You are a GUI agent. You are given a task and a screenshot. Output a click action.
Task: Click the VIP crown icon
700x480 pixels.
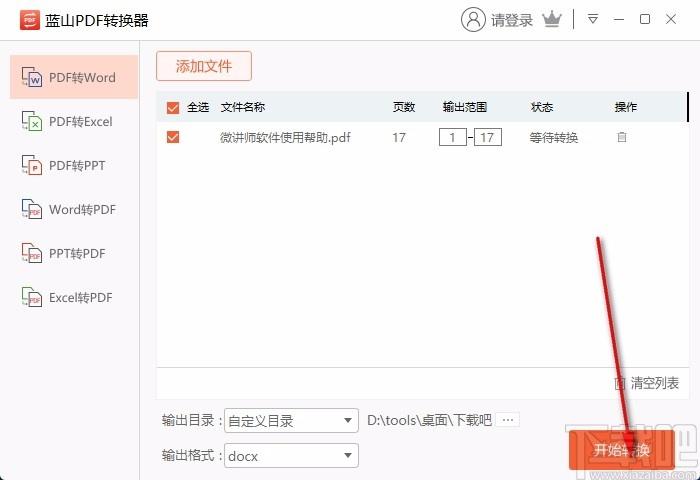click(x=551, y=19)
